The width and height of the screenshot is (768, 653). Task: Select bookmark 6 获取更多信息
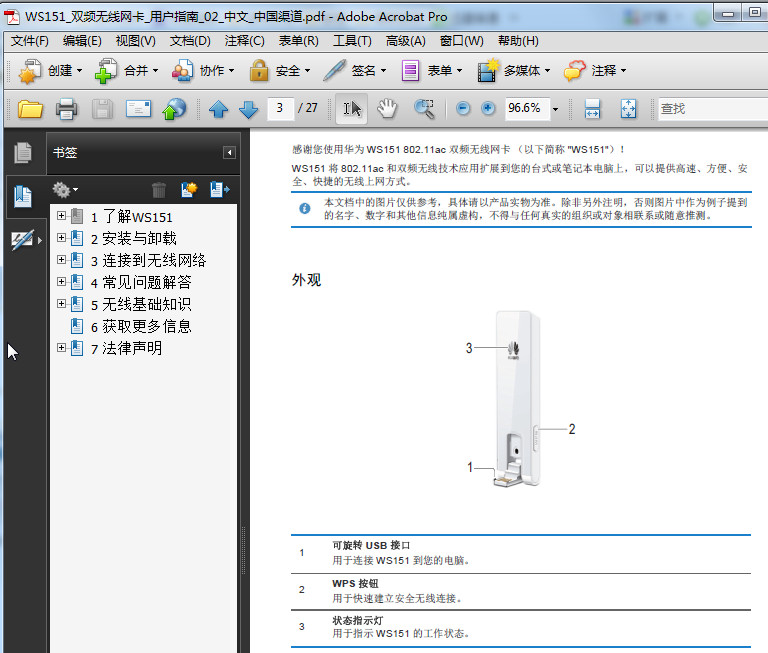pyautogui.click(x=141, y=327)
